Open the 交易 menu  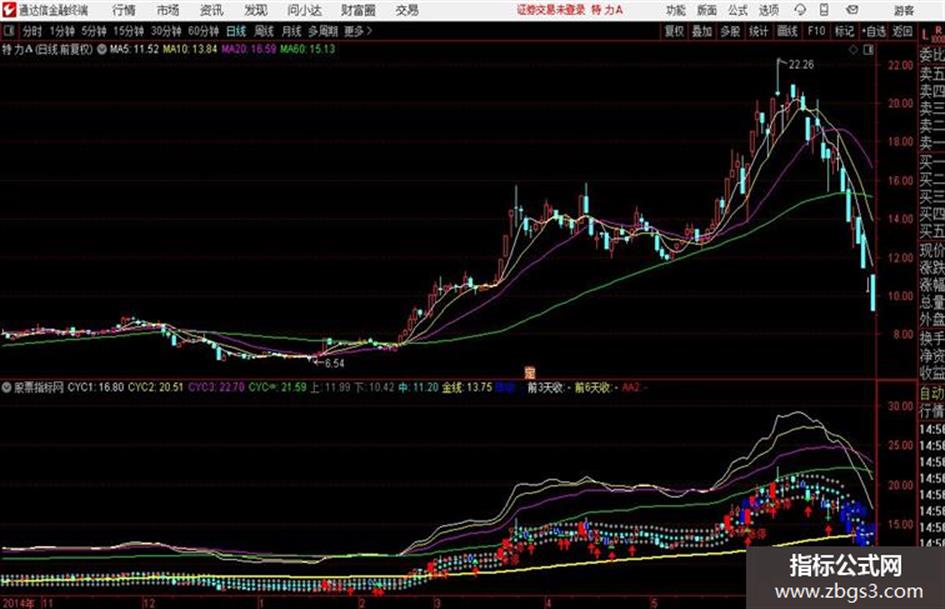407,10
